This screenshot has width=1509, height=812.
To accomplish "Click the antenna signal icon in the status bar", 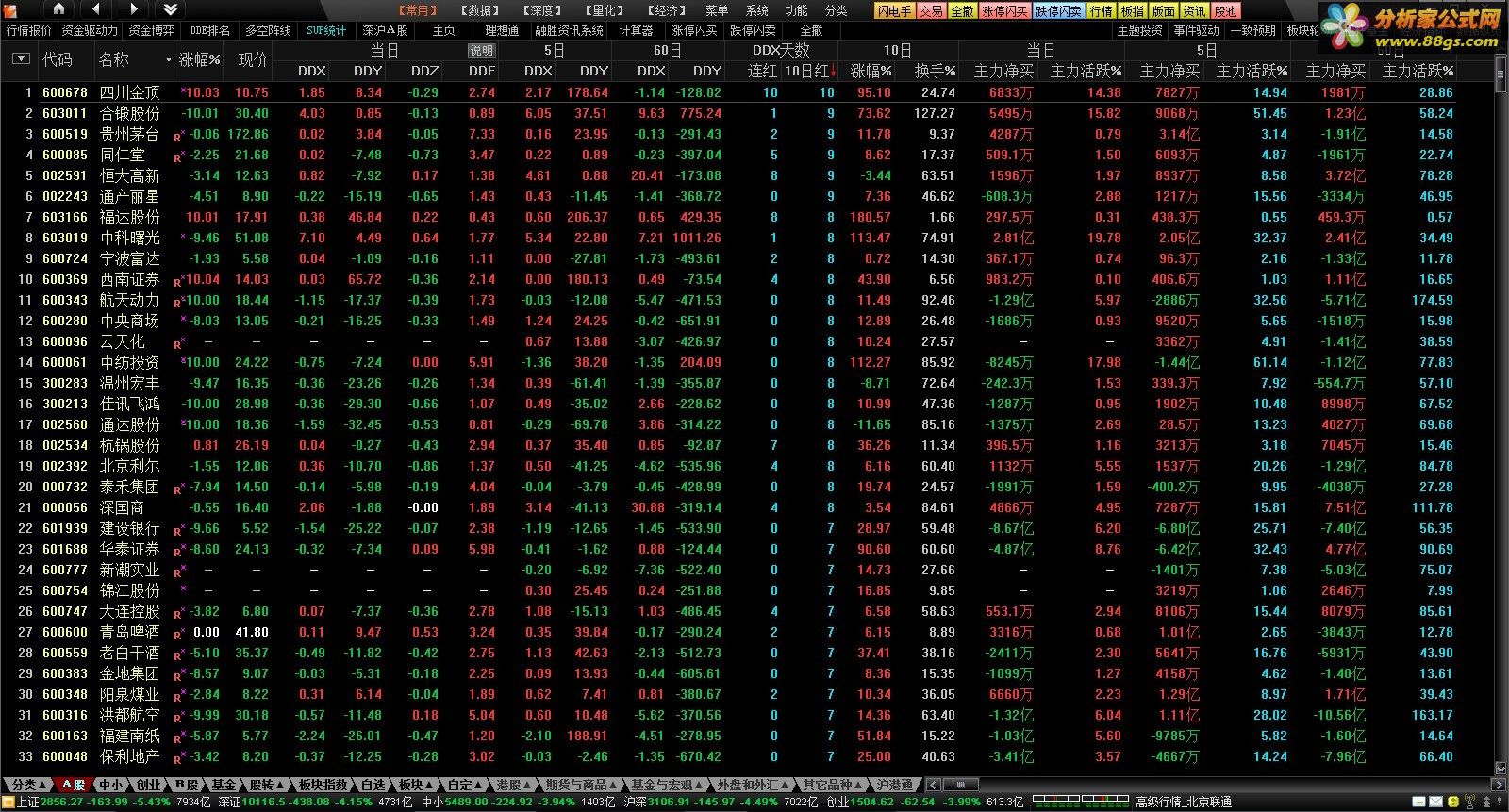I will click(1470, 802).
